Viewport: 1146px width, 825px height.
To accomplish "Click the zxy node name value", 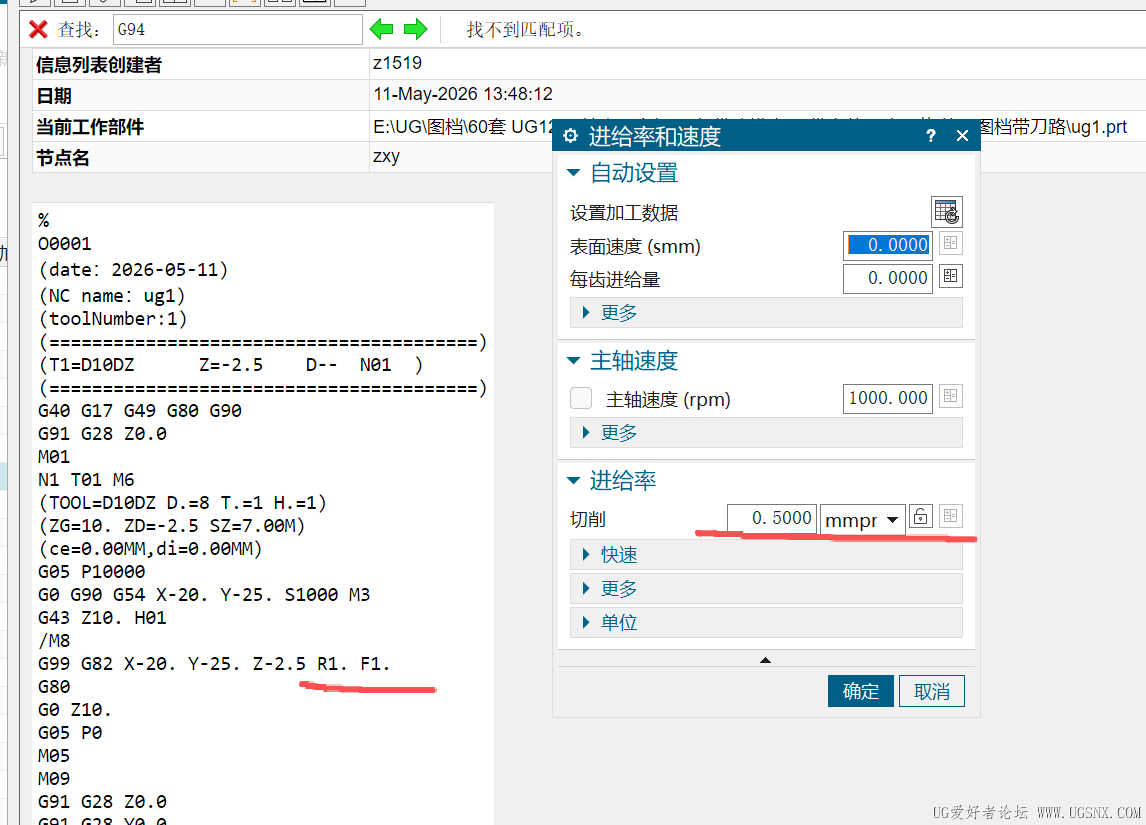I will [387, 156].
